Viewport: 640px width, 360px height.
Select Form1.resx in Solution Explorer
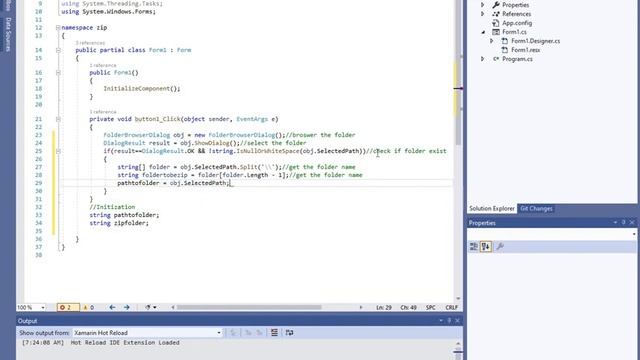(x=526, y=50)
